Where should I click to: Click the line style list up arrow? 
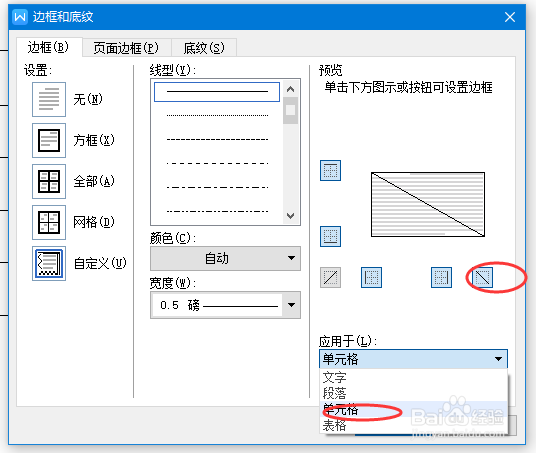291,89
